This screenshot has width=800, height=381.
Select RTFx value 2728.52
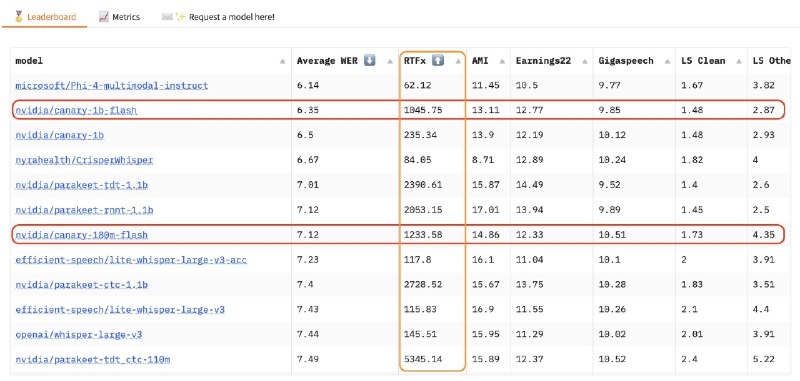click(x=423, y=285)
